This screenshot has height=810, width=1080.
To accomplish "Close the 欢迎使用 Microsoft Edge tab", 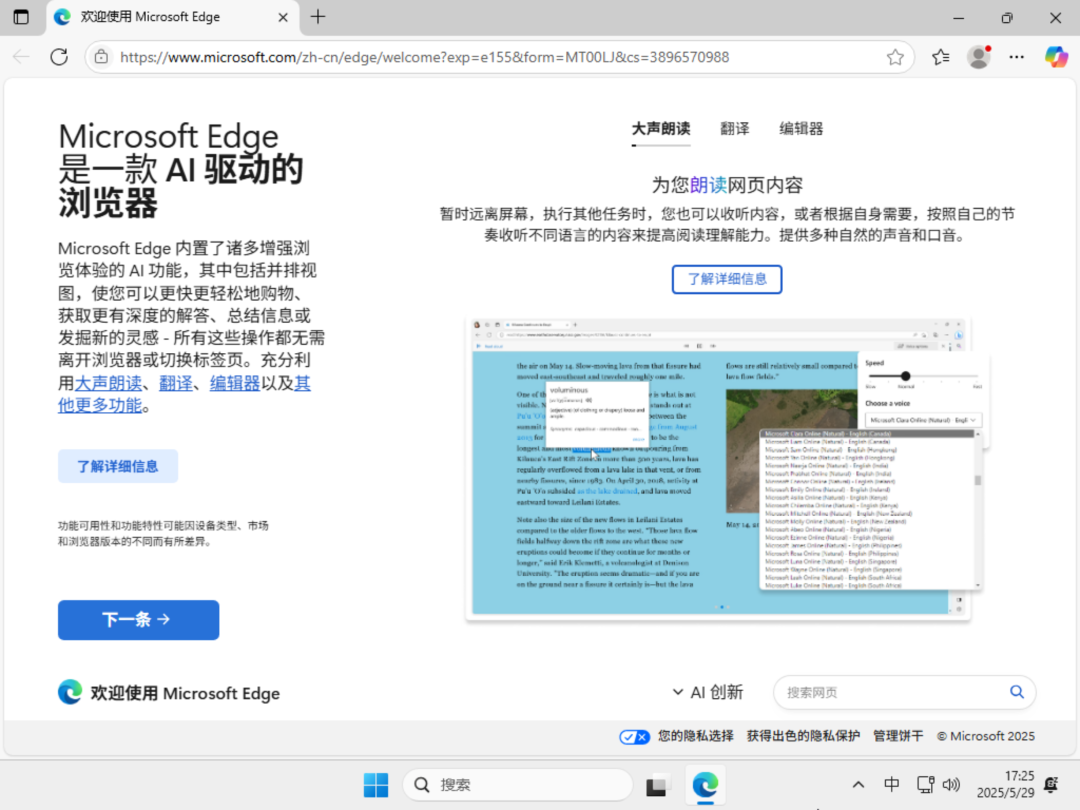I will pos(282,17).
